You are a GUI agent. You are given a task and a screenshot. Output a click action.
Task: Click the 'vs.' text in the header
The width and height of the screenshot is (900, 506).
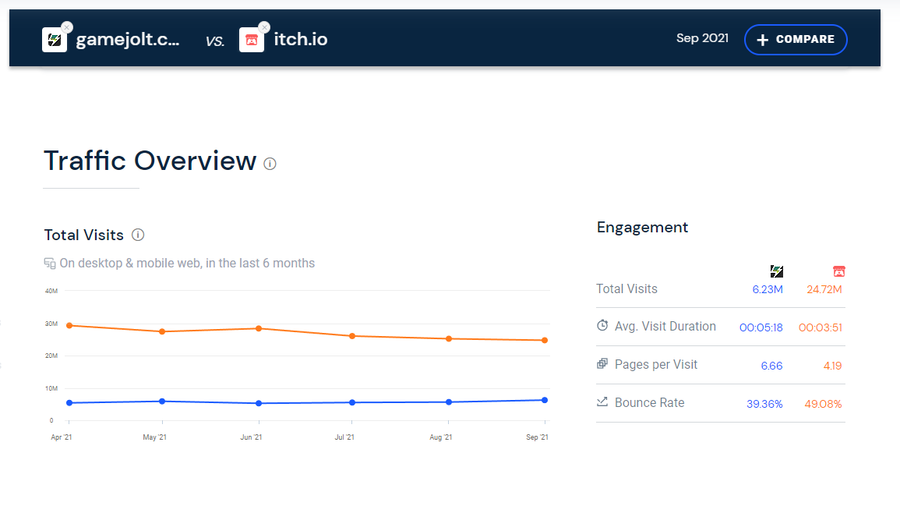coord(215,41)
